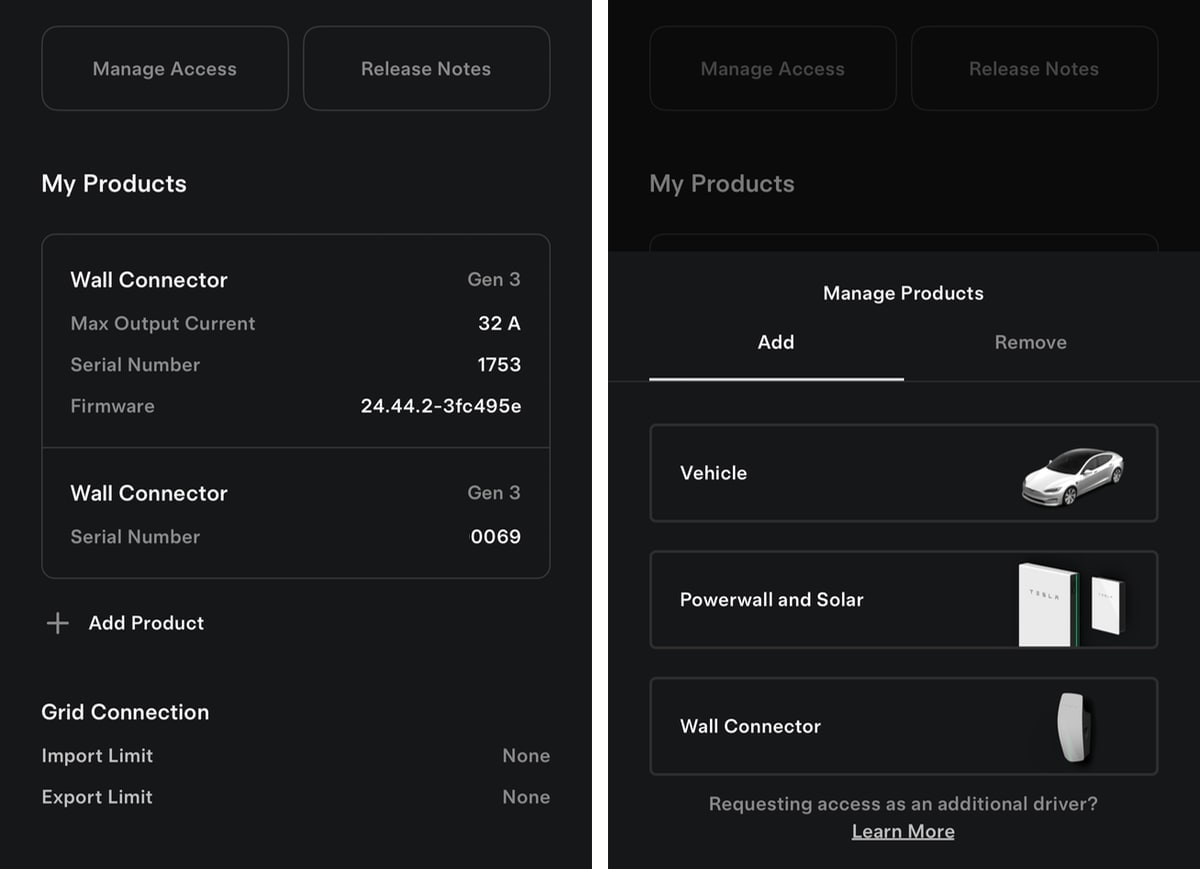Click the Export Limit row label
1200x869 pixels.
point(97,797)
